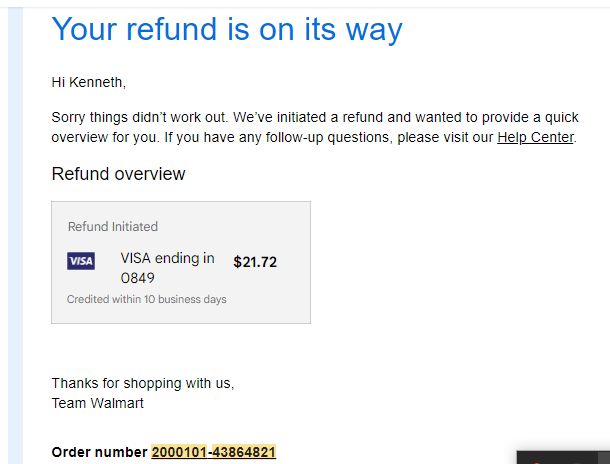Open the Help Center link
610x464 pixels.
tap(535, 137)
